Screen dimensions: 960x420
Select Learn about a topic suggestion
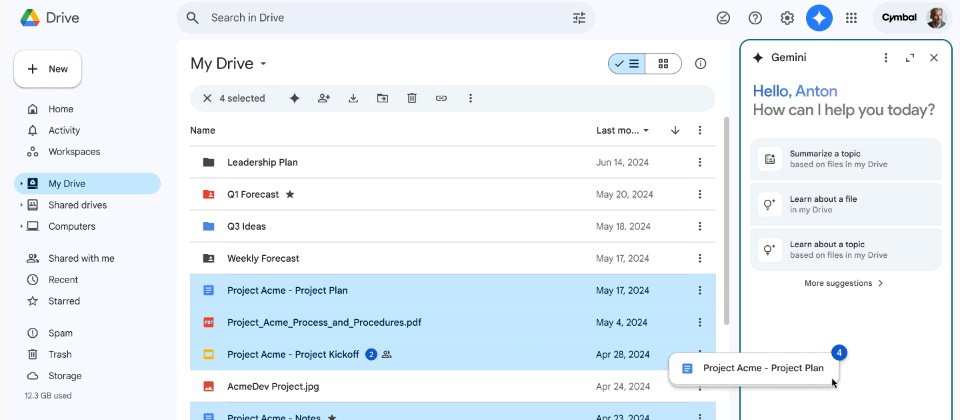pyautogui.click(x=846, y=250)
